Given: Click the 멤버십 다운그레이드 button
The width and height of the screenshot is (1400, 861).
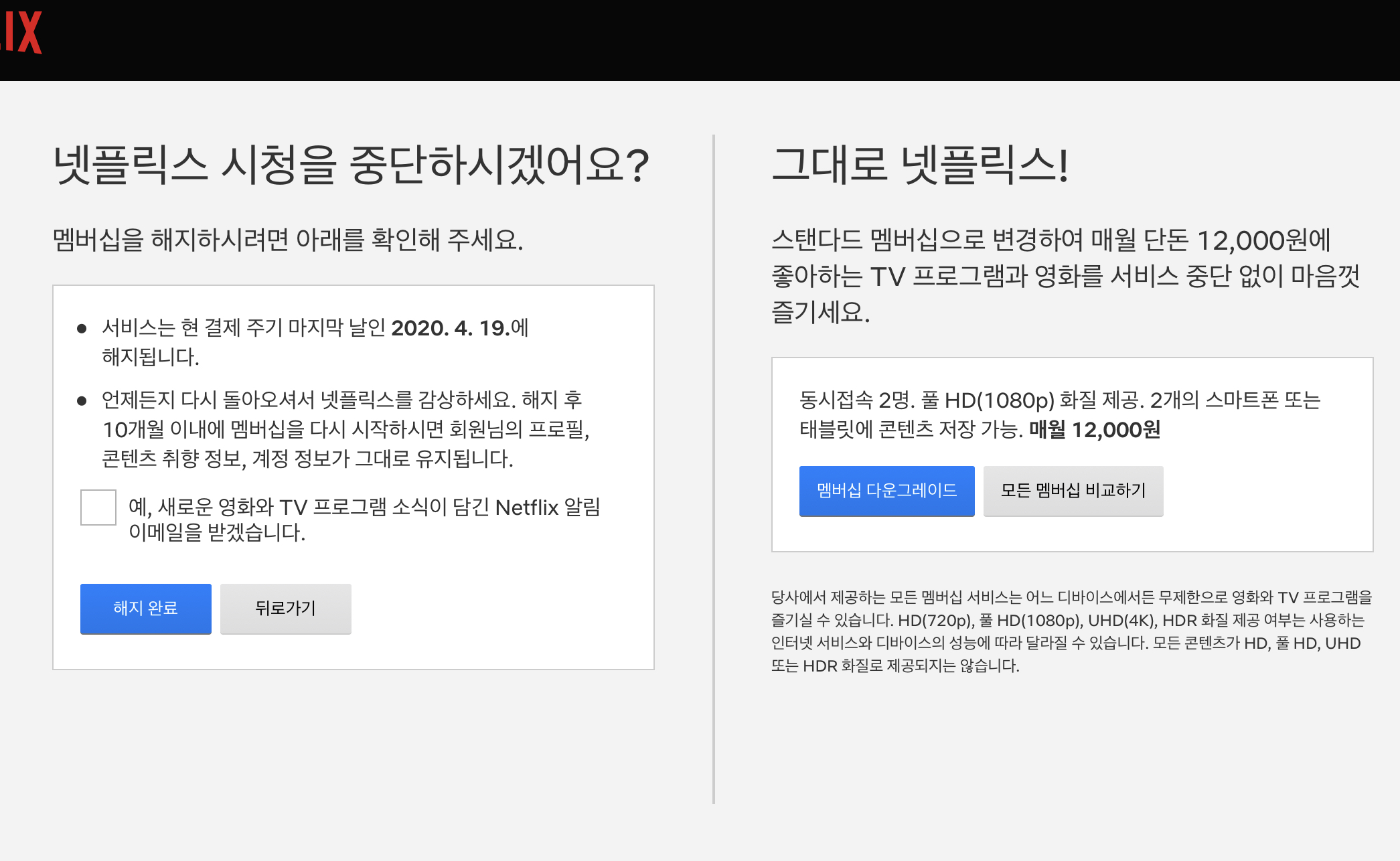Looking at the screenshot, I should coord(887,491).
